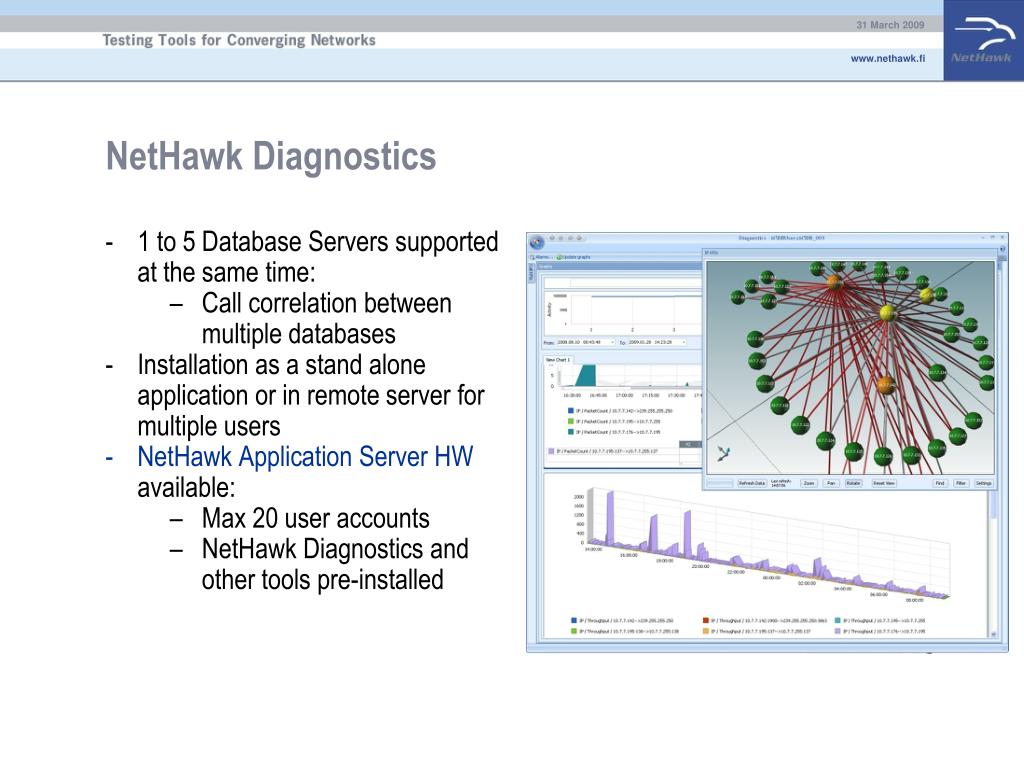The image size is (1024, 768).
Task: Click the Zoom button in IP view
Action: [808, 483]
